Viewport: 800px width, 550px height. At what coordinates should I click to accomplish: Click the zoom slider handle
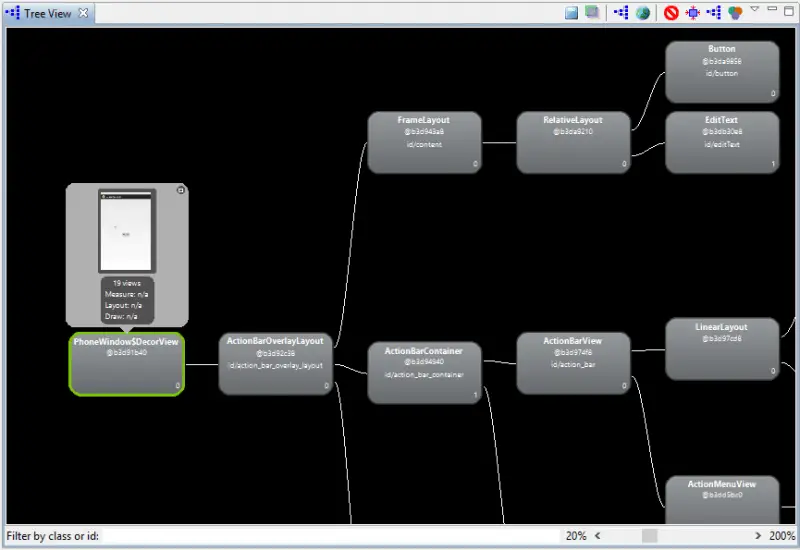[650, 536]
